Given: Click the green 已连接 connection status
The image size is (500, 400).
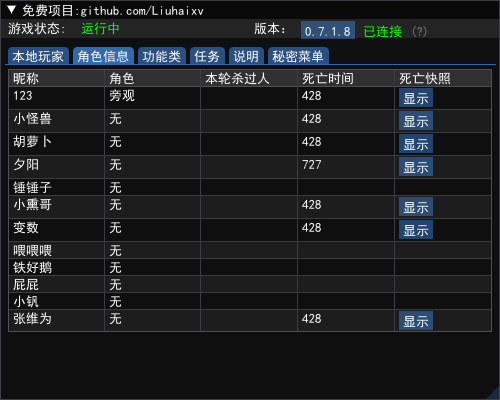Looking at the screenshot, I should [383, 32].
